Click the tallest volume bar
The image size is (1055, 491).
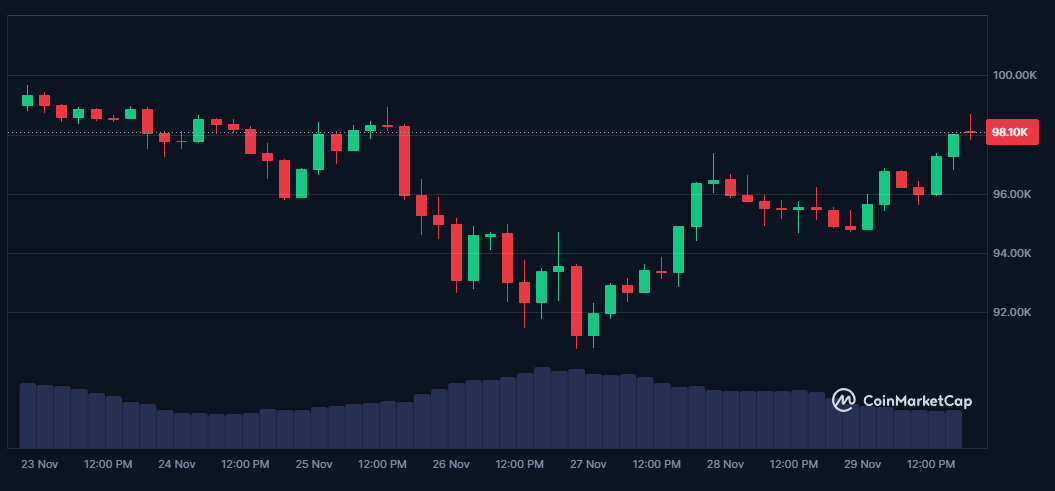pyautogui.click(x=542, y=407)
